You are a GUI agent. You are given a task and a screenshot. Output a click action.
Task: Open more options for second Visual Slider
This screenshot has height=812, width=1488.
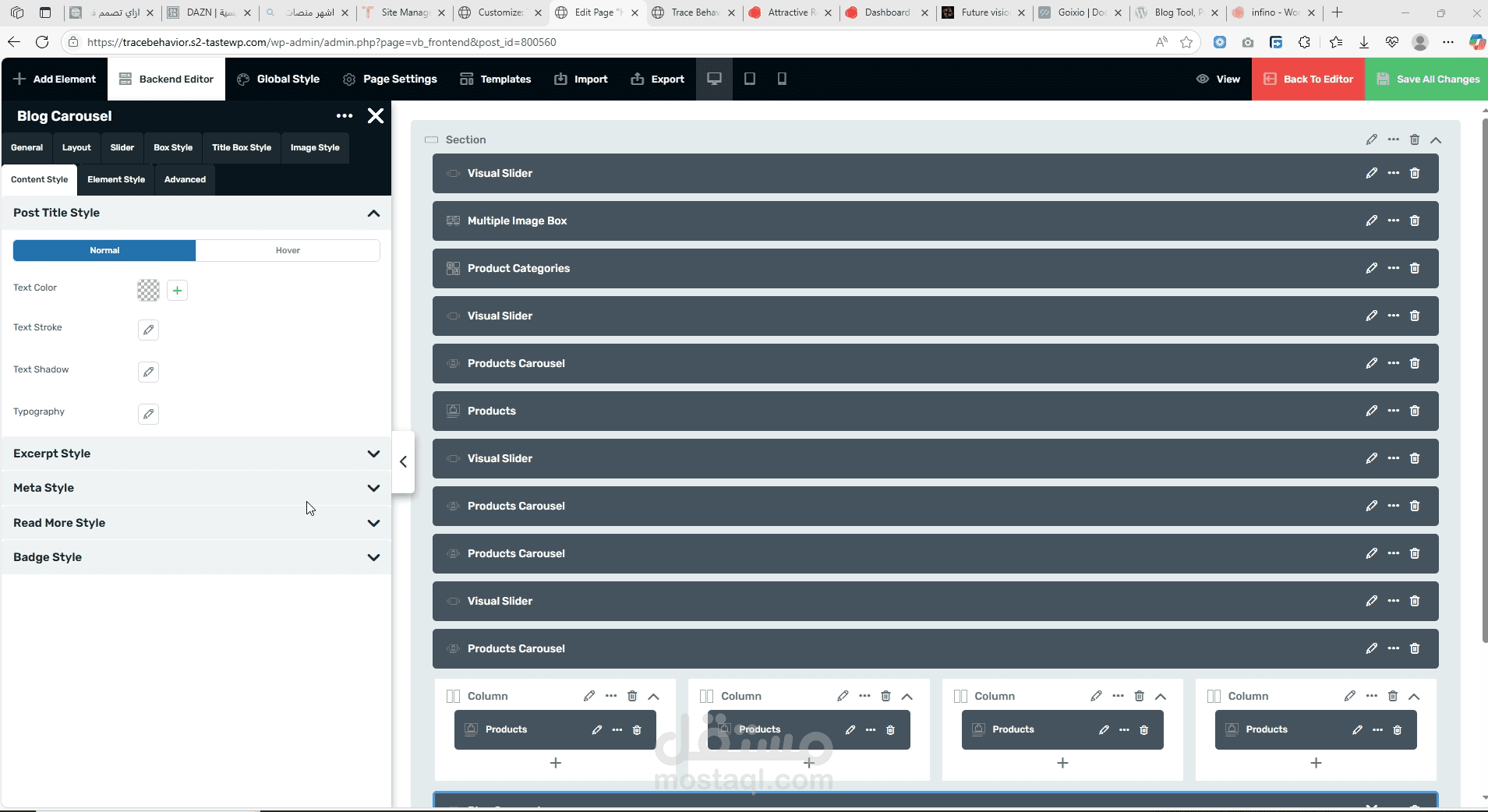coord(1394,316)
